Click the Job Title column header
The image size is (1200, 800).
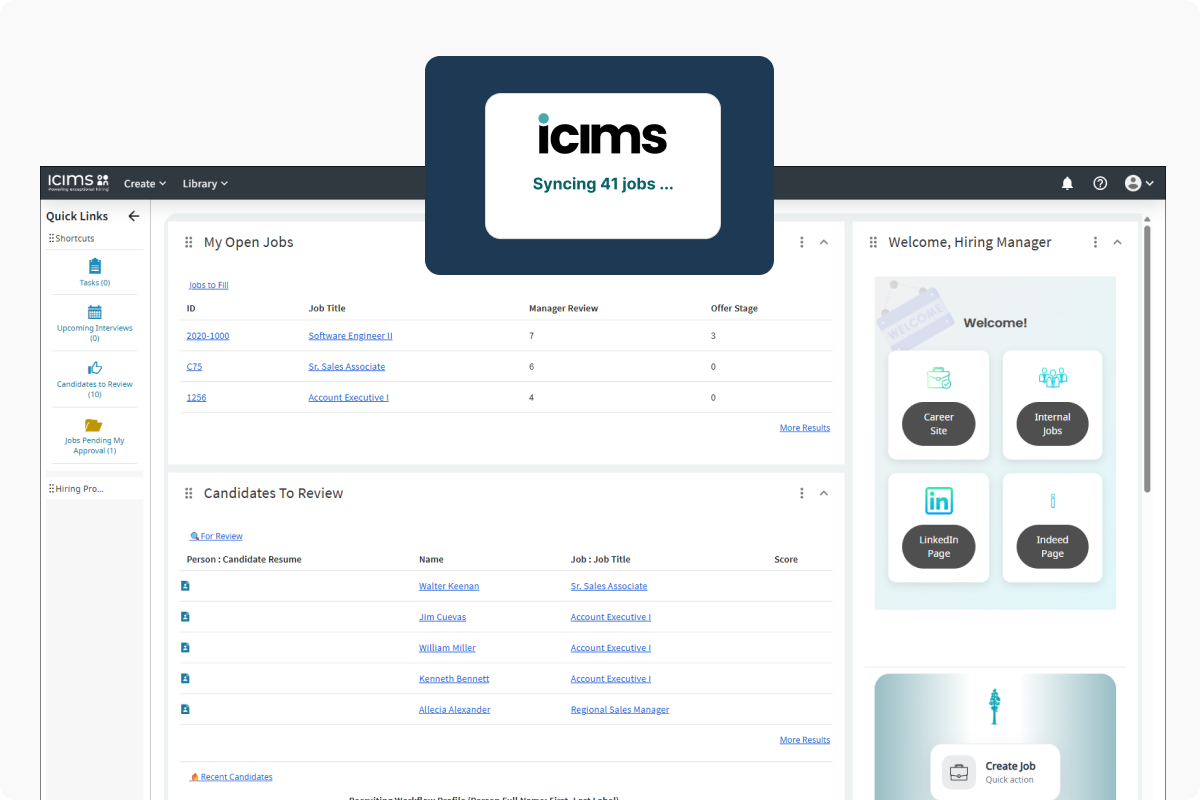327,308
